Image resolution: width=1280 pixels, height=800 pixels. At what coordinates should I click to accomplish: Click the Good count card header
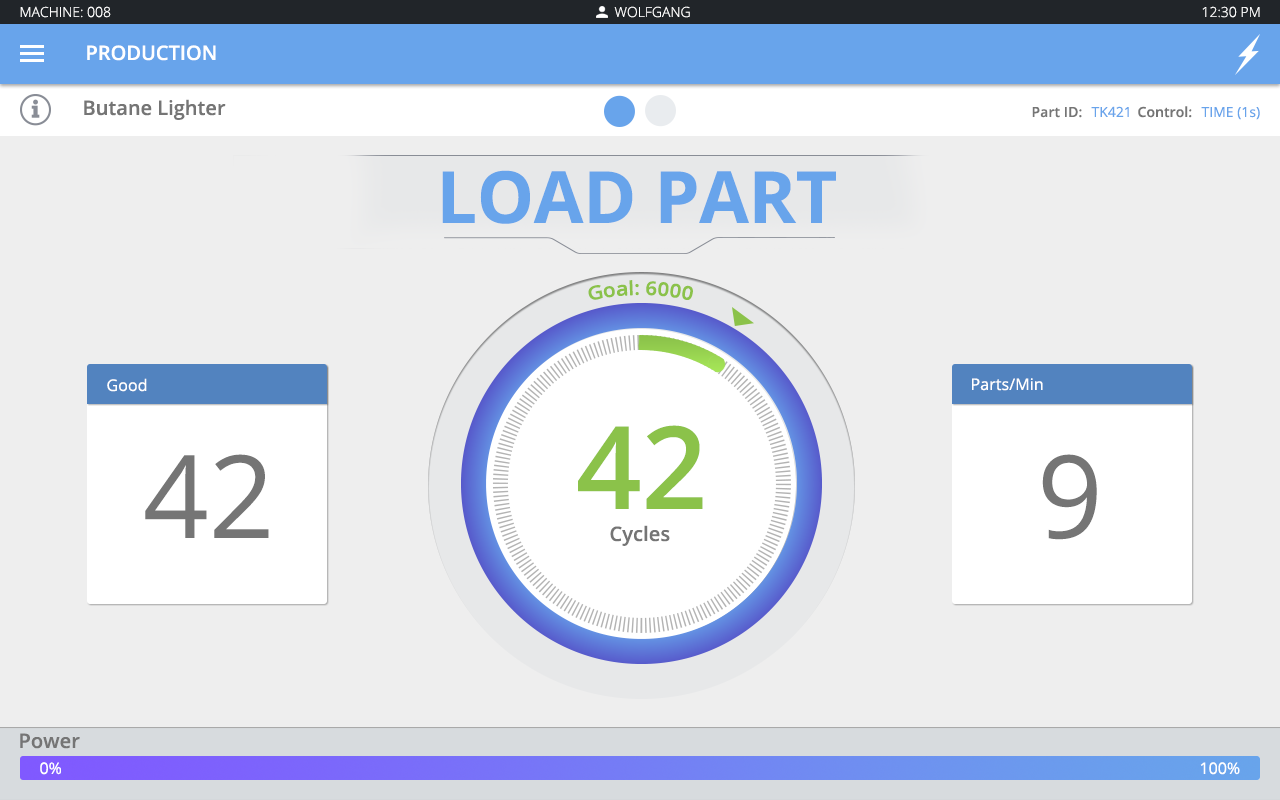(207, 385)
